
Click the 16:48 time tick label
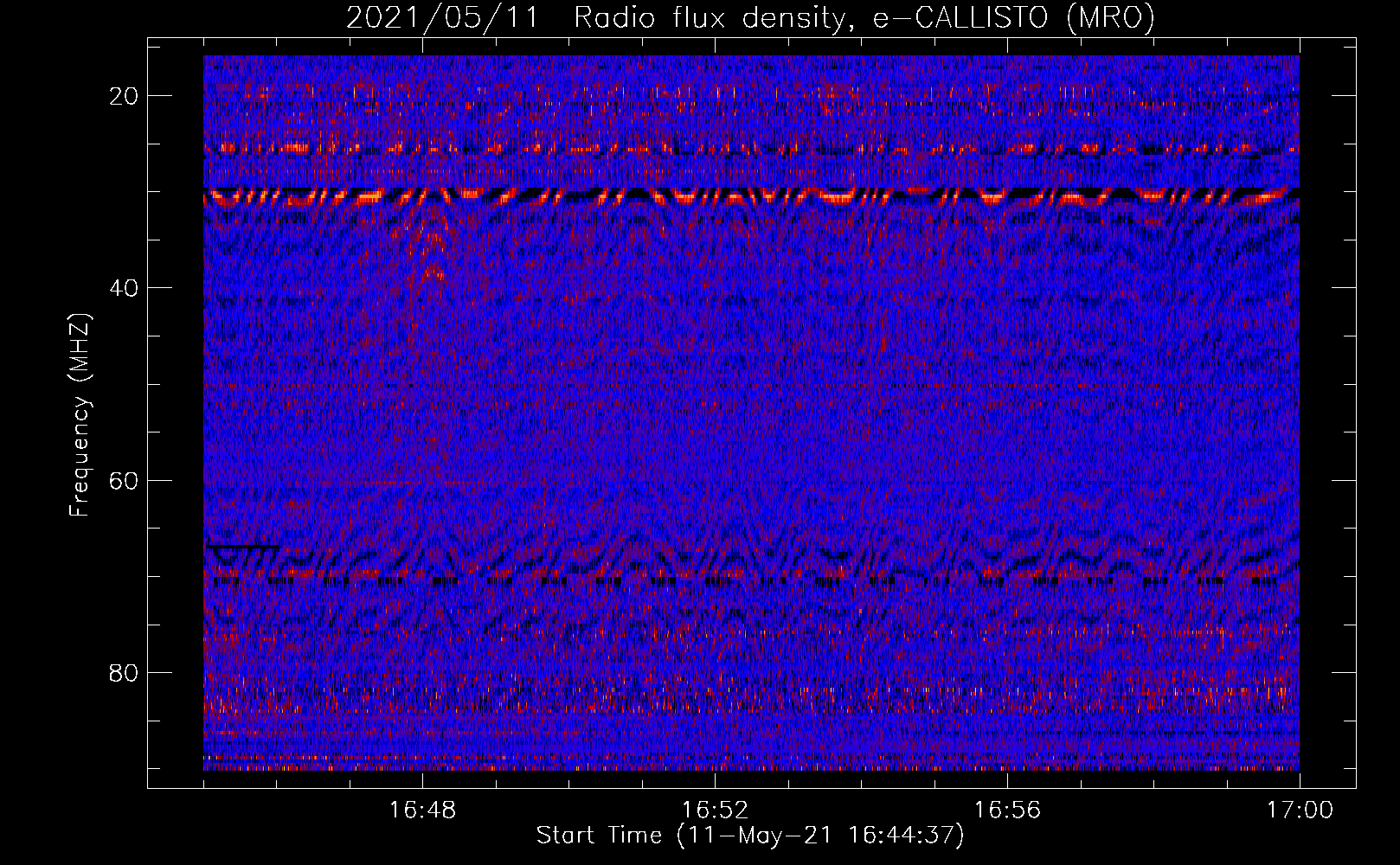click(x=422, y=810)
